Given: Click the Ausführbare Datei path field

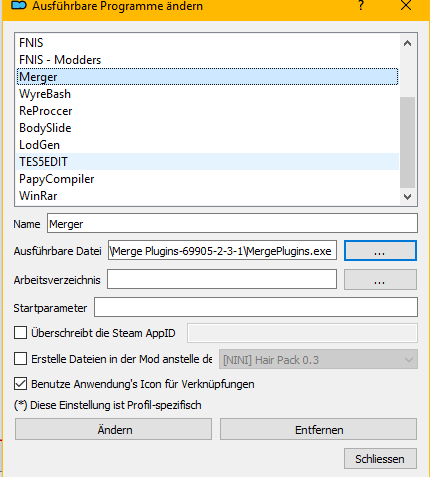Looking at the screenshot, I should [x=222, y=250].
